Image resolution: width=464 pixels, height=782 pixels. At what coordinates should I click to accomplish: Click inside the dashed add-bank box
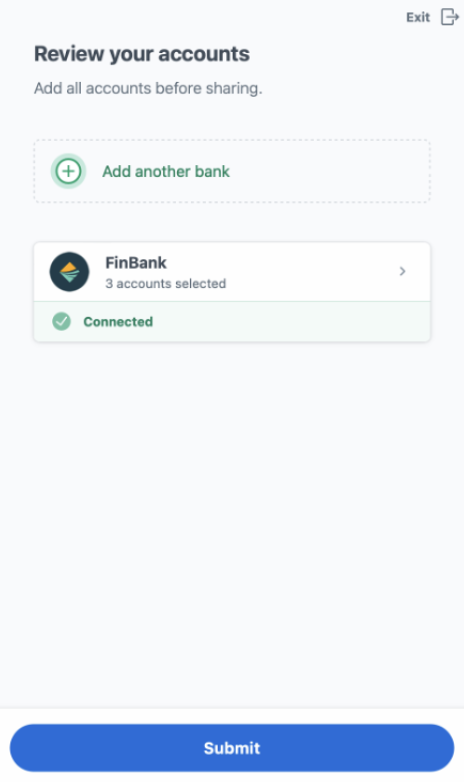click(232, 171)
